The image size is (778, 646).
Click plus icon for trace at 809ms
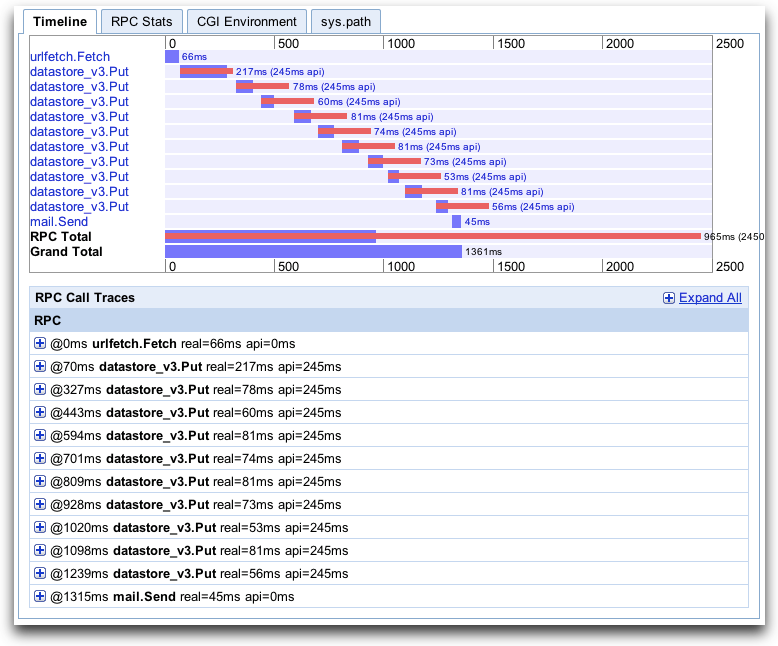point(40,481)
